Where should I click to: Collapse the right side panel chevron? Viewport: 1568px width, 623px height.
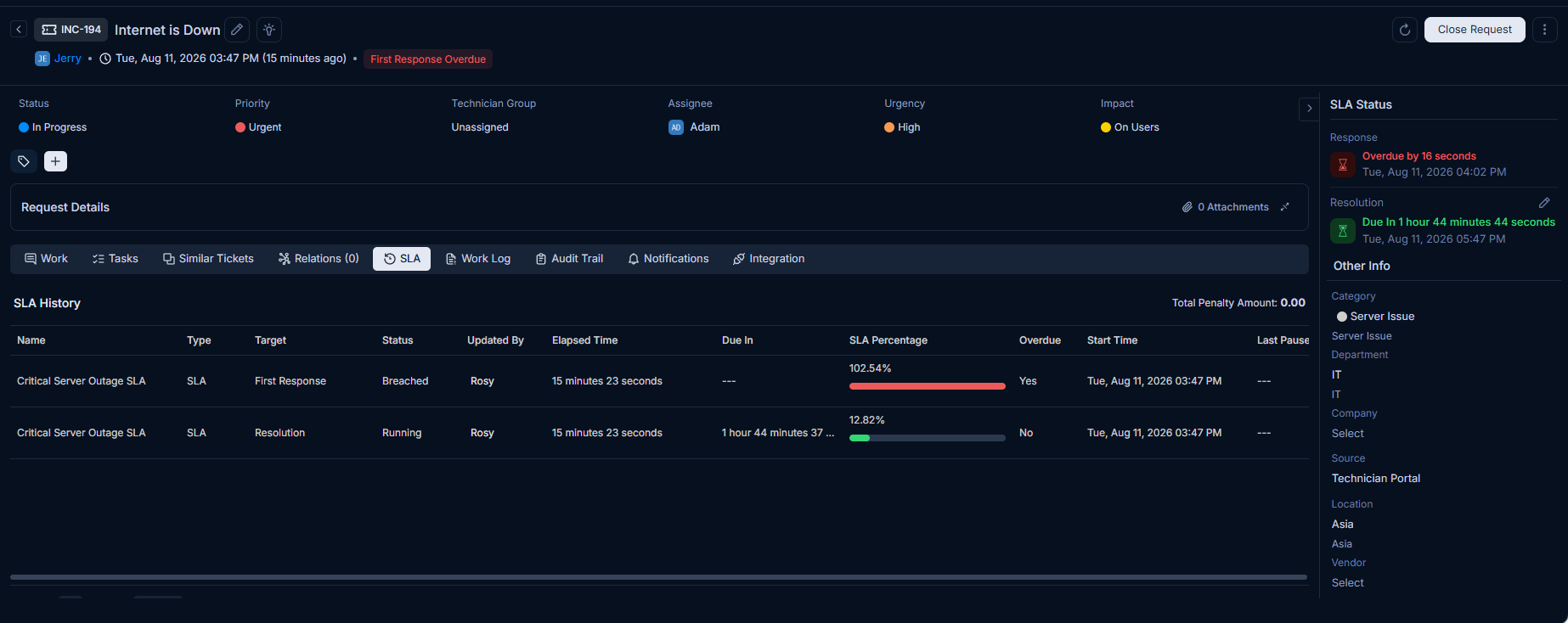tap(1309, 109)
